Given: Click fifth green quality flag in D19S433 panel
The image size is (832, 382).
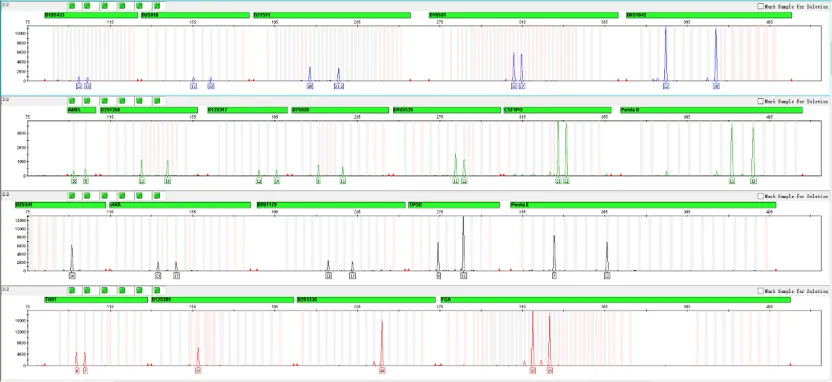Looking at the screenshot, I should coord(139,6).
